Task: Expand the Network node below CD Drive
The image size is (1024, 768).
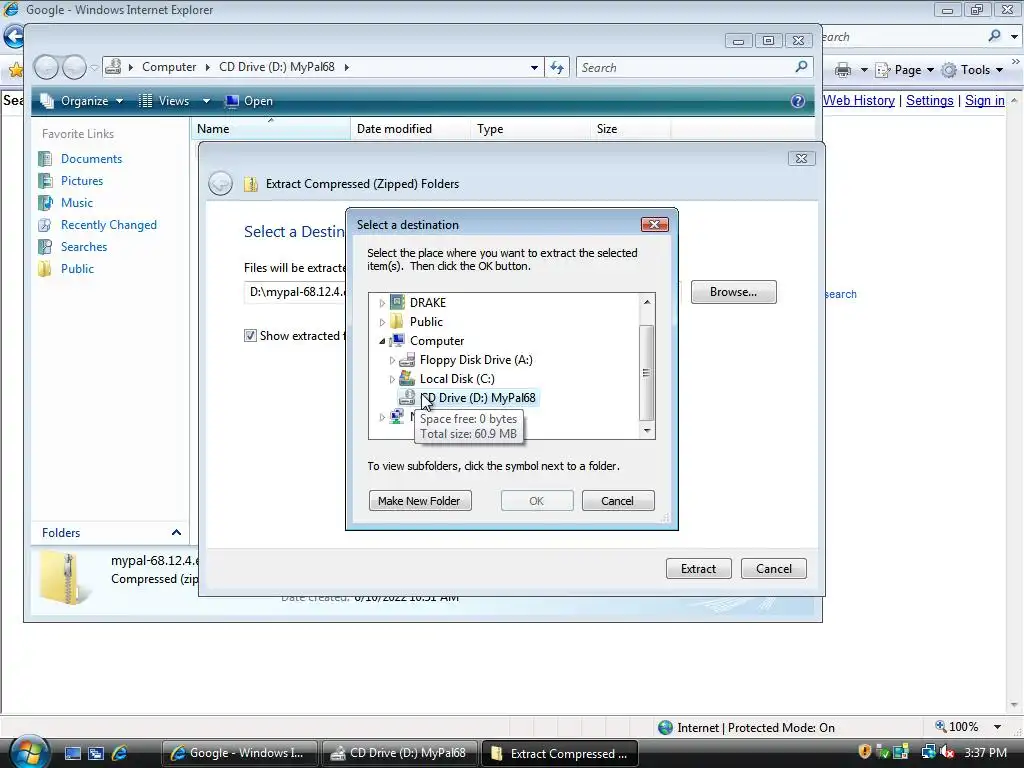Action: [382, 417]
